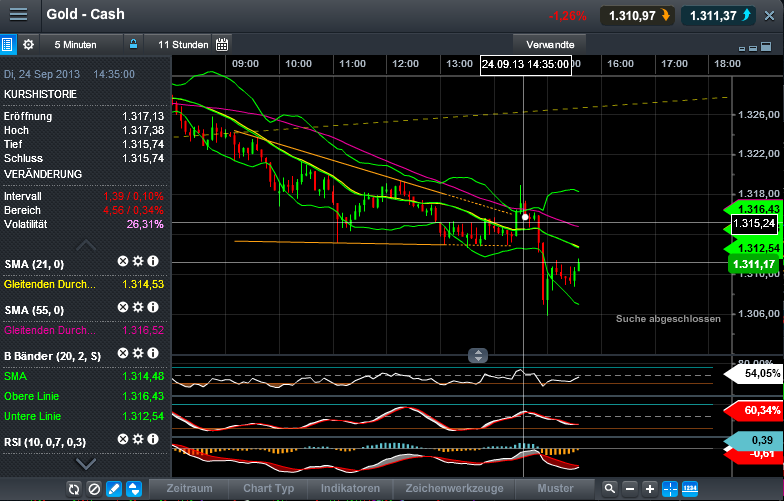This screenshot has width=784, height=501.
Task: Select the Gleitenden Durch... 1.316,52 row
Action: [84, 330]
